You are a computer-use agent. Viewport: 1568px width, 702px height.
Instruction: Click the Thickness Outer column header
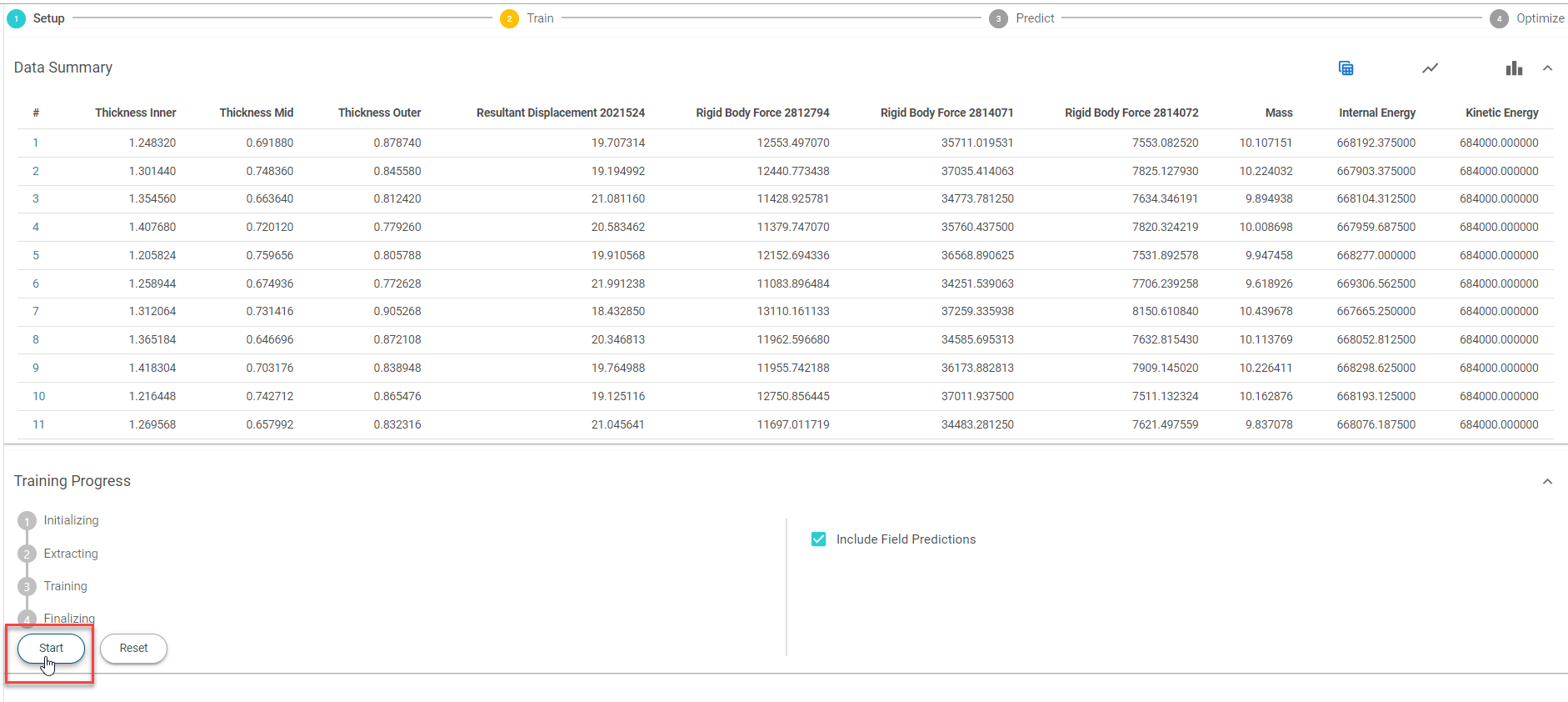pos(379,113)
